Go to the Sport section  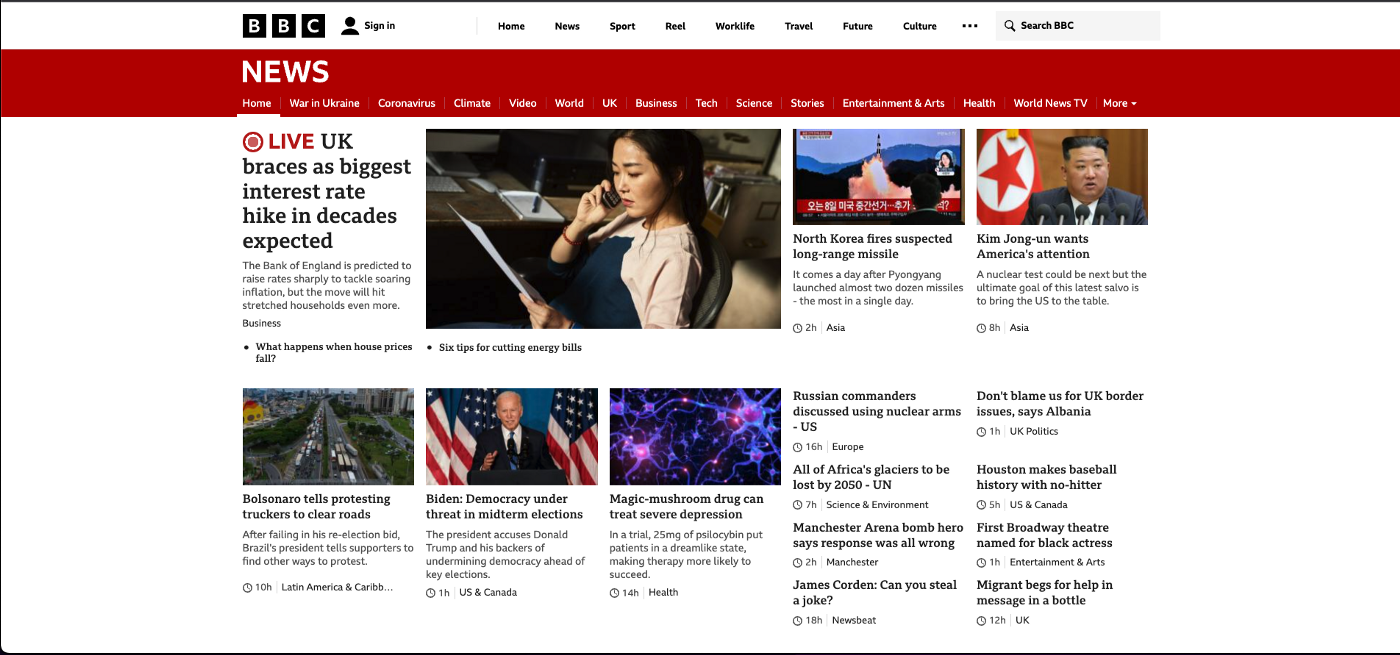(x=622, y=26)
